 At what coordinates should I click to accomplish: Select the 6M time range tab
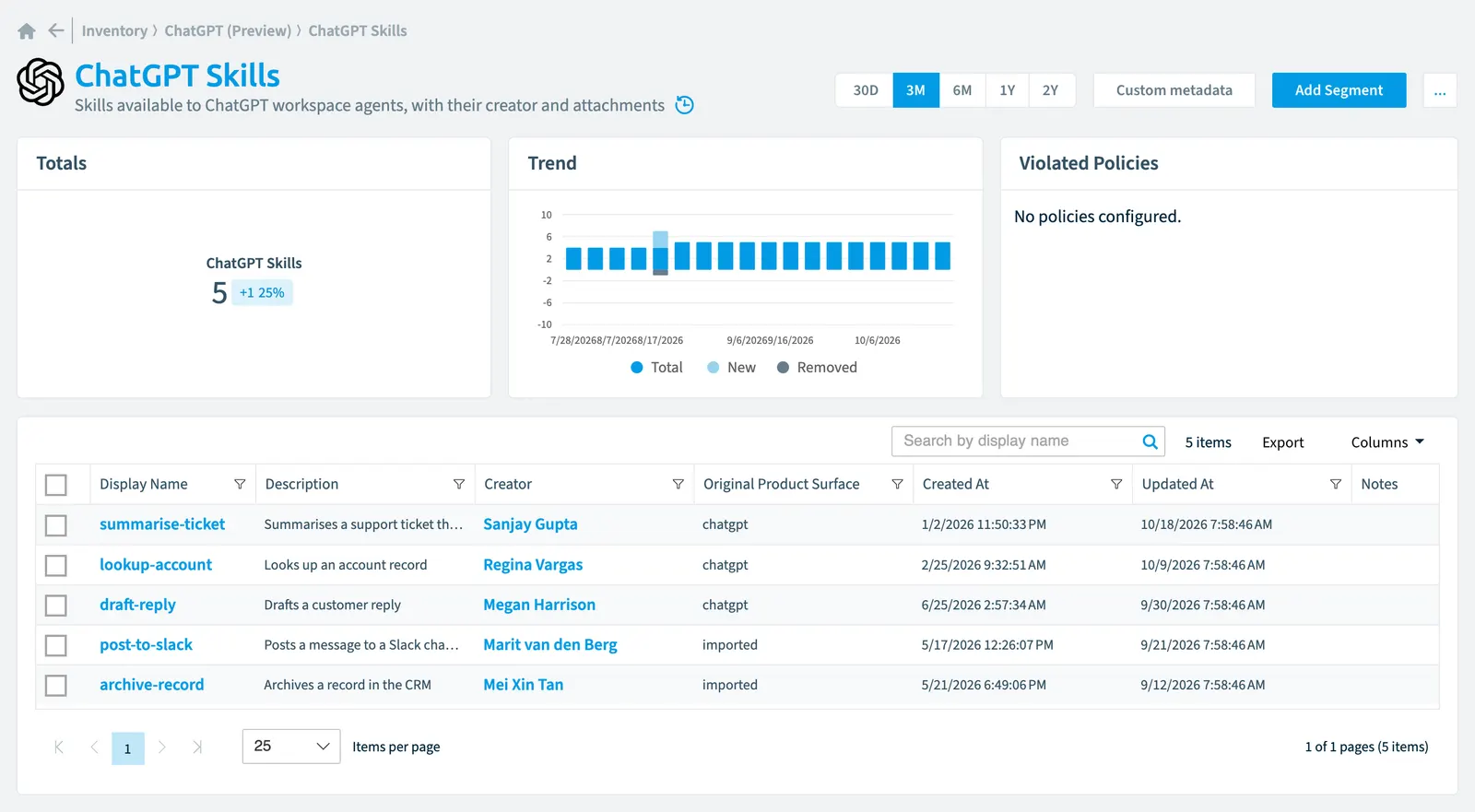962,90
